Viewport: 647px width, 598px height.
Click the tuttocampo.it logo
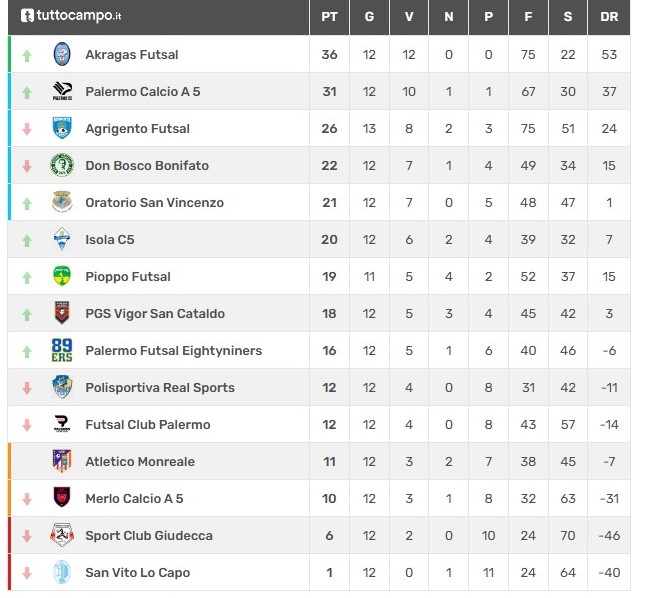coord(71,16)
